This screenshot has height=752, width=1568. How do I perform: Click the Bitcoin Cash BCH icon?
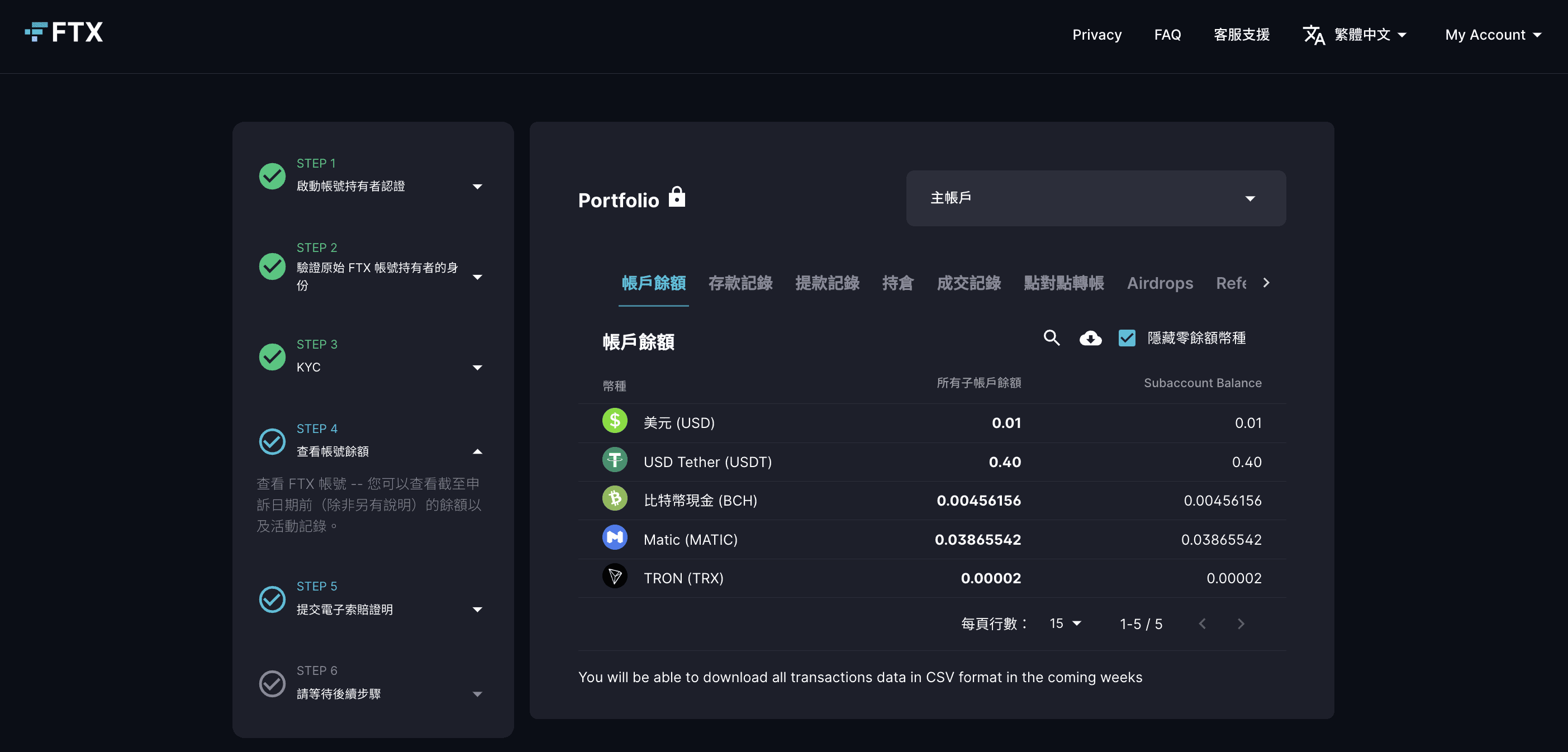pos(615,499)
